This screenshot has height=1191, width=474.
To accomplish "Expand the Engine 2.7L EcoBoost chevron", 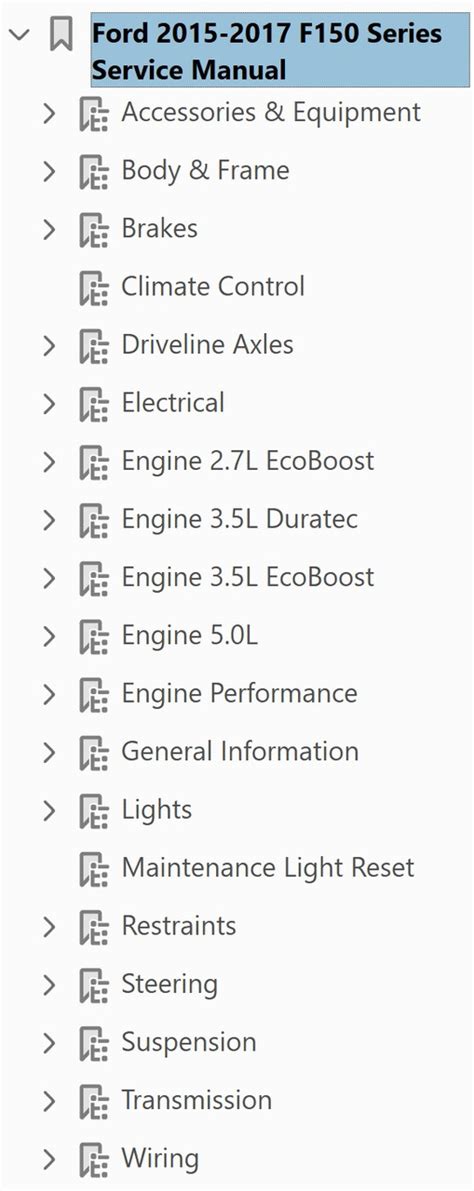I will coord(49,462).
